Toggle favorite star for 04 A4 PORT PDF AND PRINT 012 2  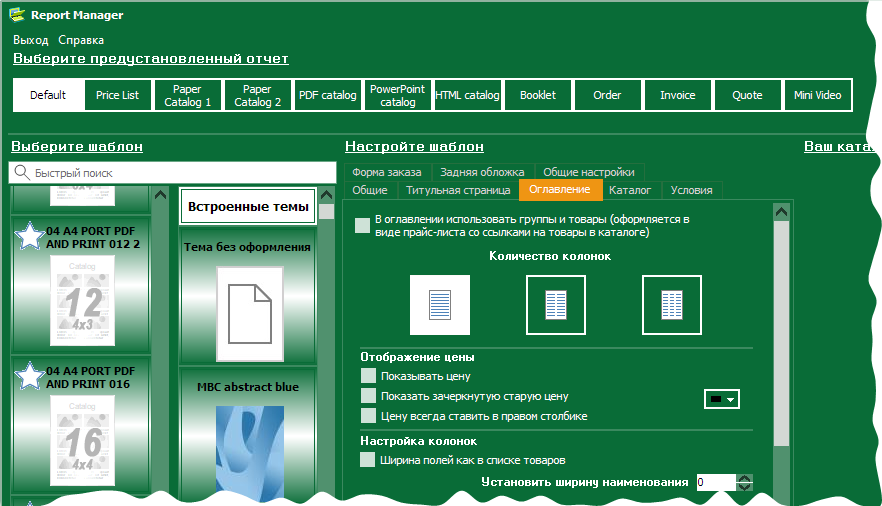pyautogui.click(x=29, y=236)
